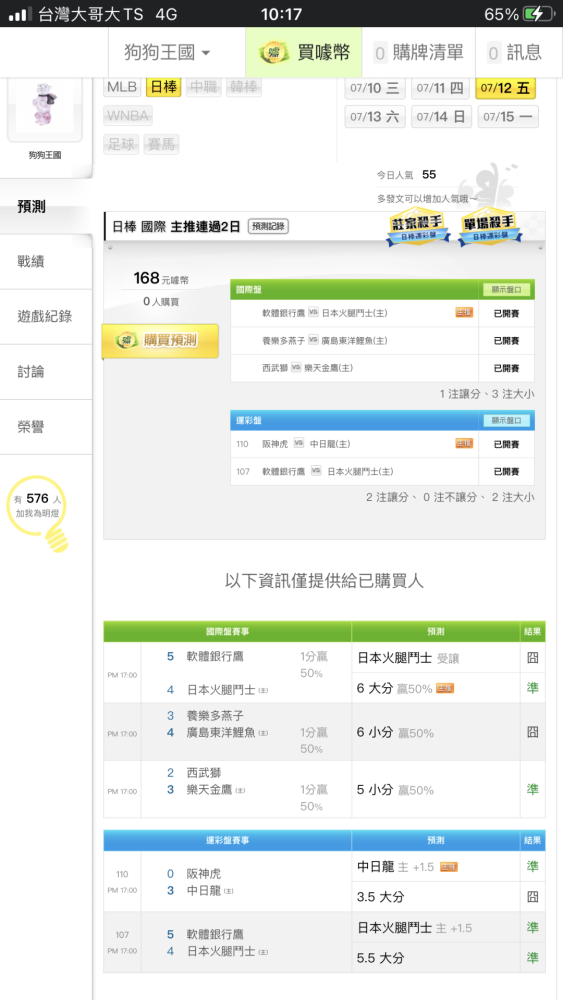This screenshot has height=1000, width=563.
Task: Click the 預測記錄 button
Action: tap(268, 226)
